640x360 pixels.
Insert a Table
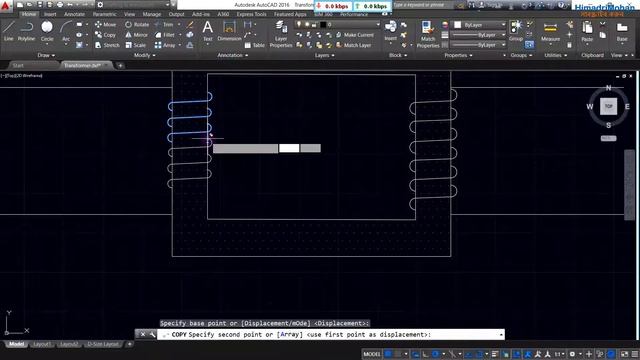(x=254, y=45)
